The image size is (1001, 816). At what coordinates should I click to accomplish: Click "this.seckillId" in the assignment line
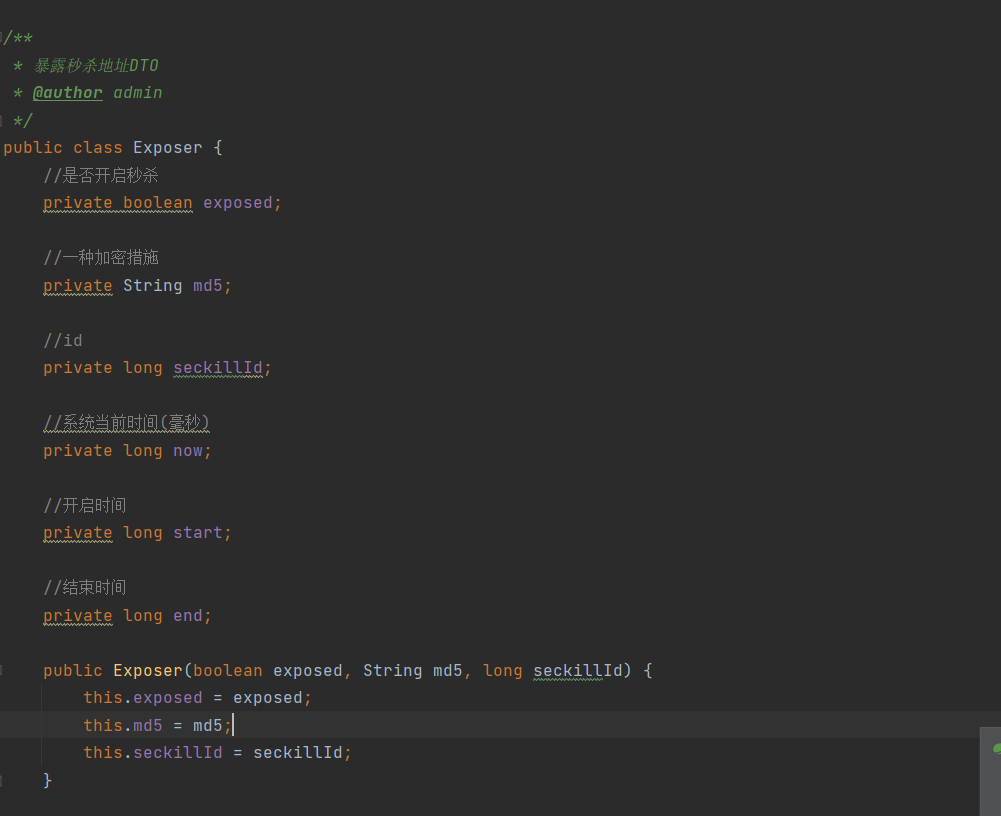(x=153, y=753)
